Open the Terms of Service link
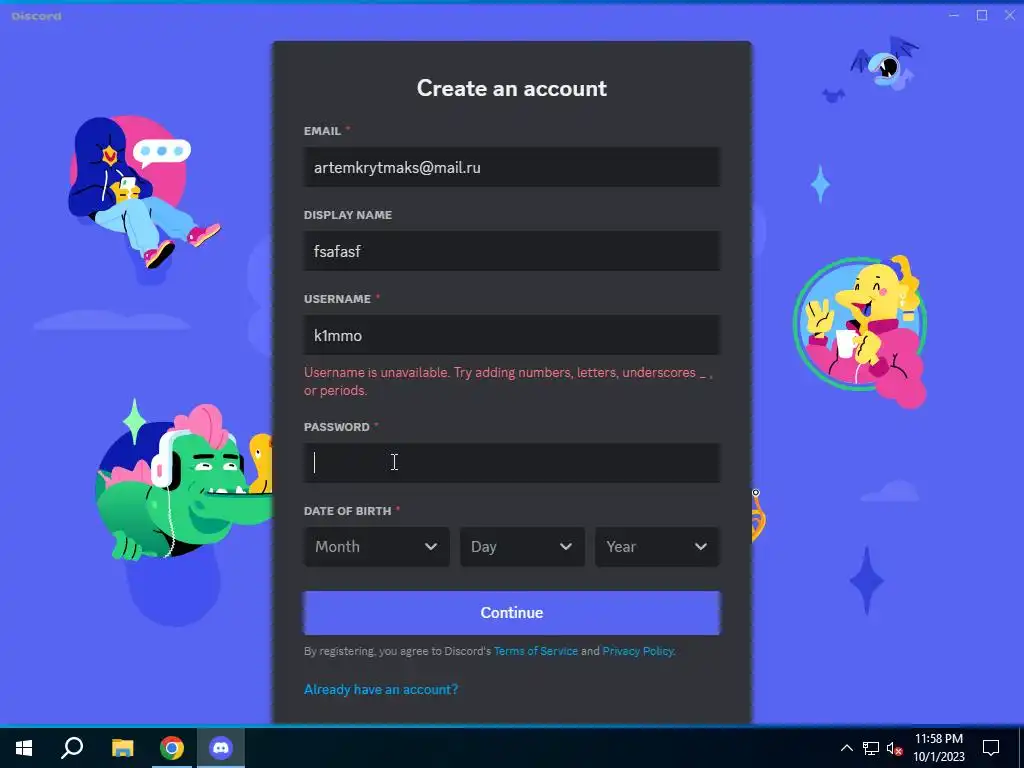Screen dimensions: 1024x768 tap(536, 651)
